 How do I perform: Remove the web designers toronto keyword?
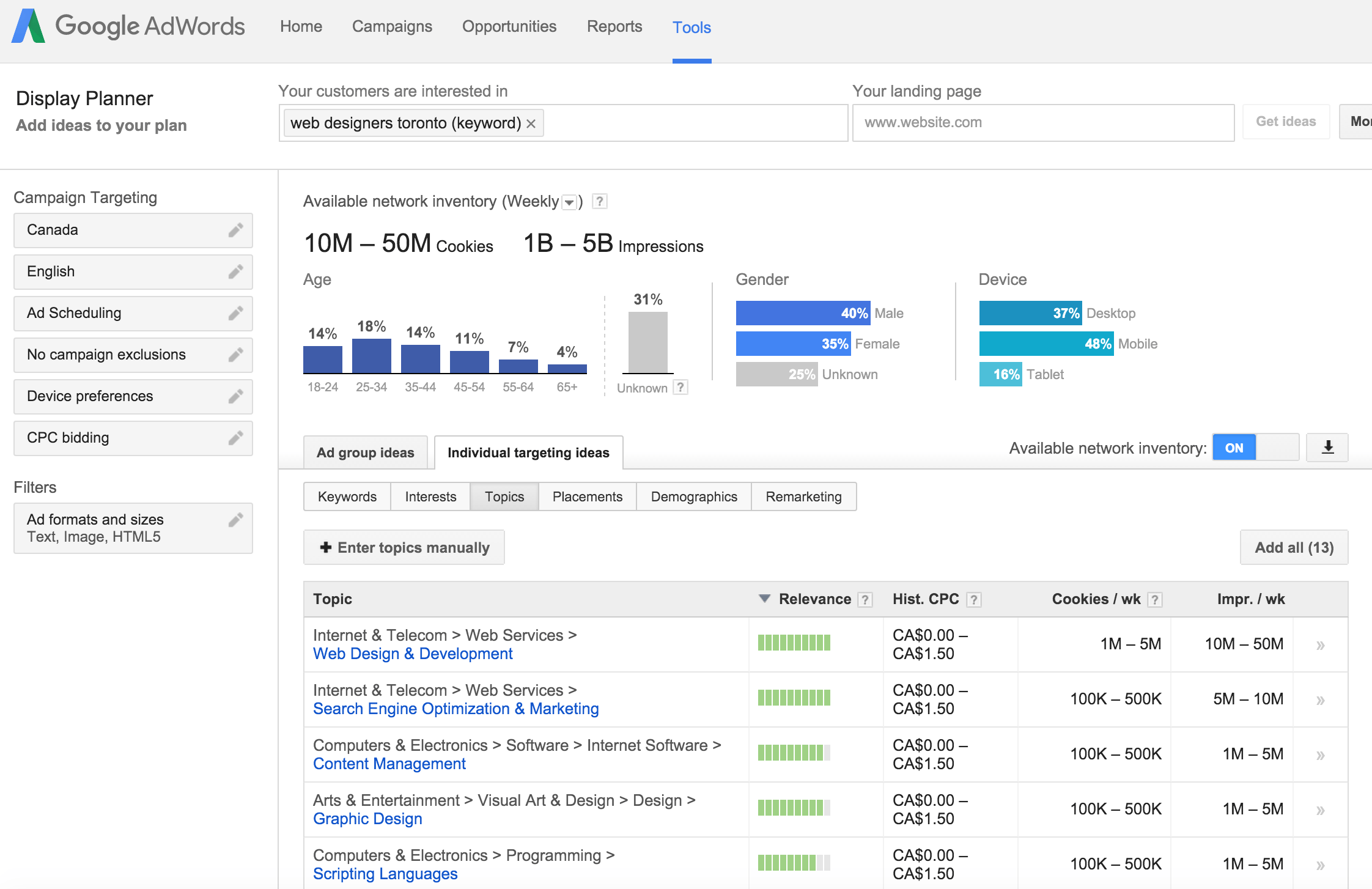(x=531, y=123)
